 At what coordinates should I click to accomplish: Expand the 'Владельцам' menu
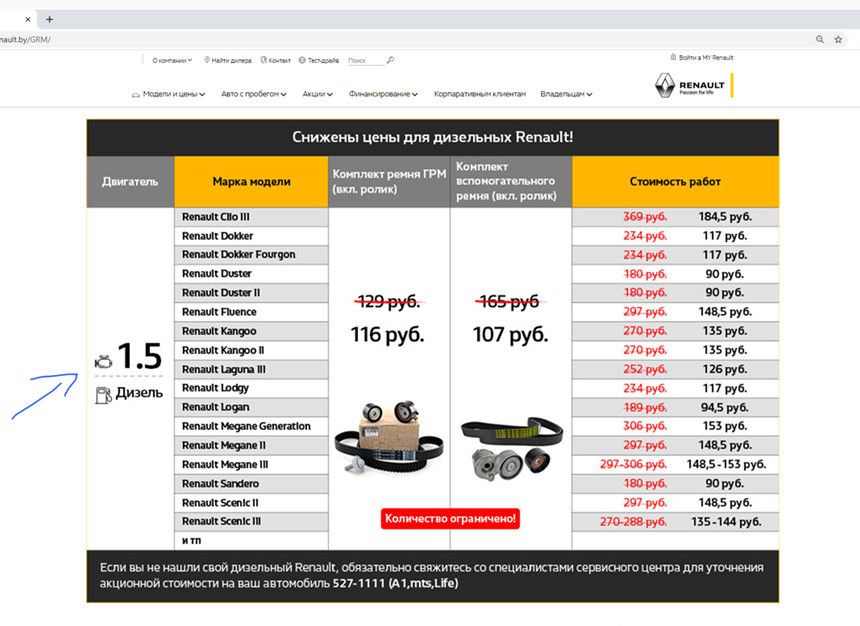[x=566, y=94]
